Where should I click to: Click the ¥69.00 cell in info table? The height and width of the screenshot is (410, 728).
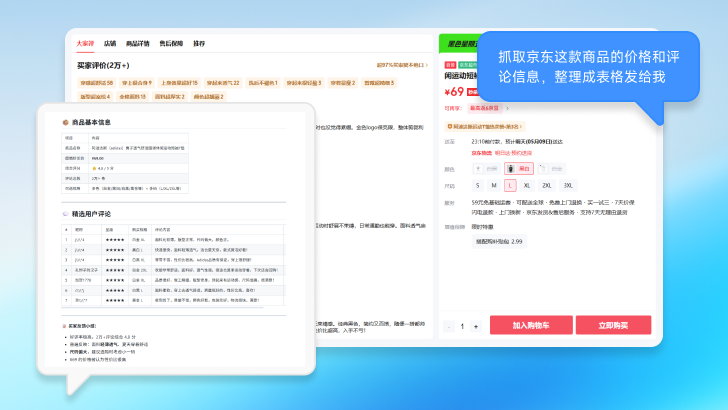pyautogui.click(x=138, y=158)
